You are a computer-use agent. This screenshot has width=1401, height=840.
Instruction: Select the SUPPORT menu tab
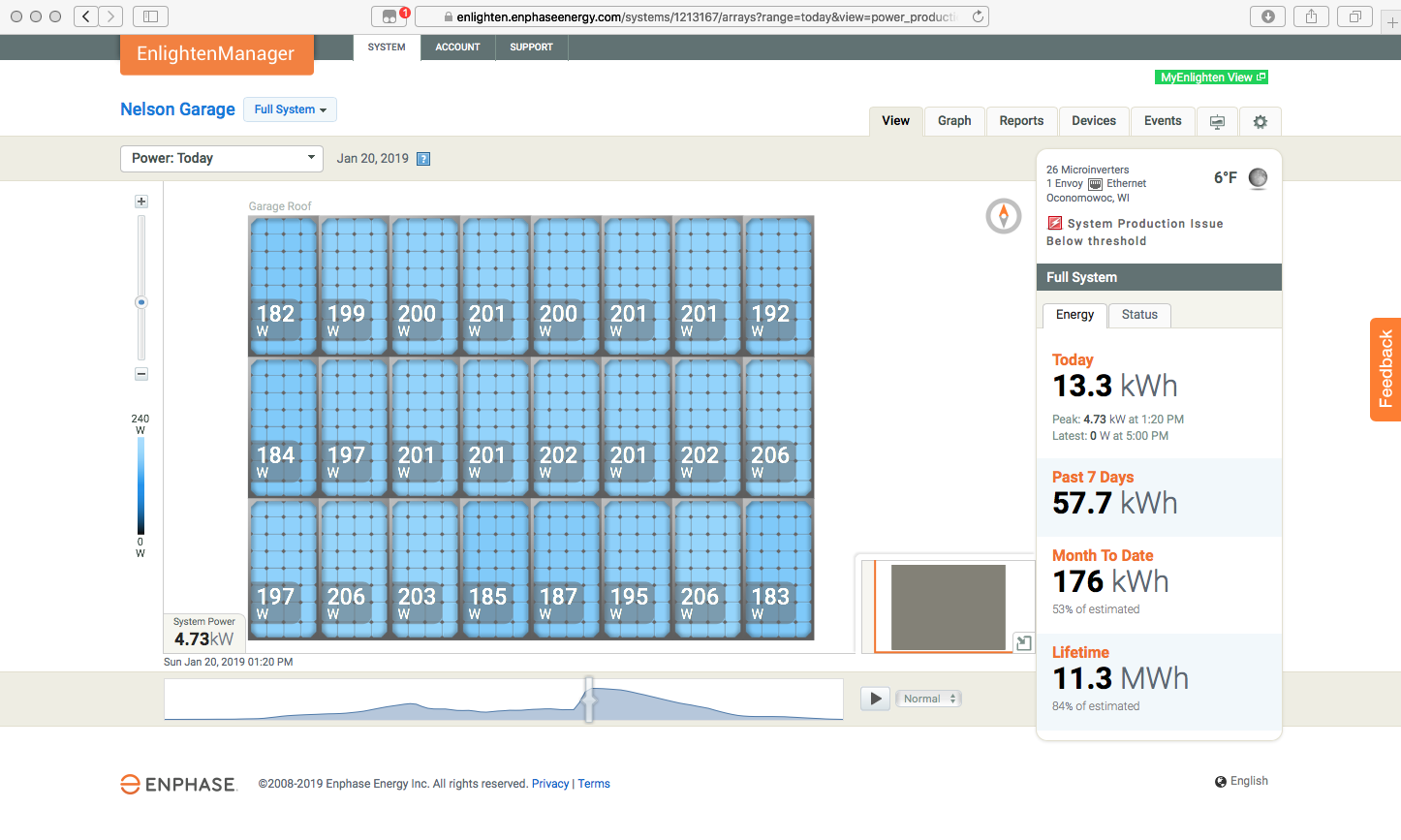tap(531, 47)
